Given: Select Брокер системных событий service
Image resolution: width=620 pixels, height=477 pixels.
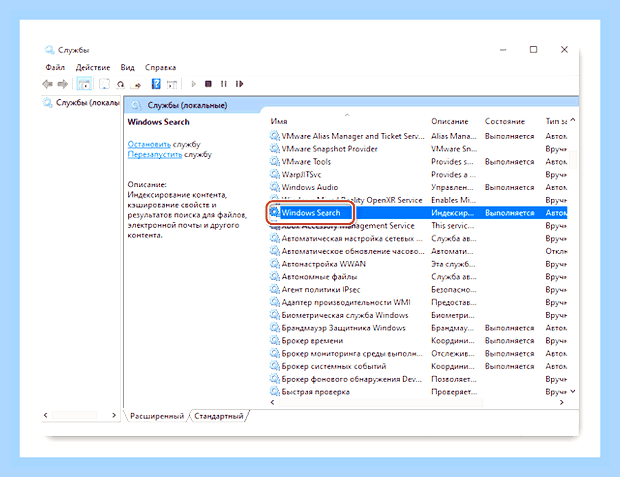Looking at the screenshot, I should point(334,366).
